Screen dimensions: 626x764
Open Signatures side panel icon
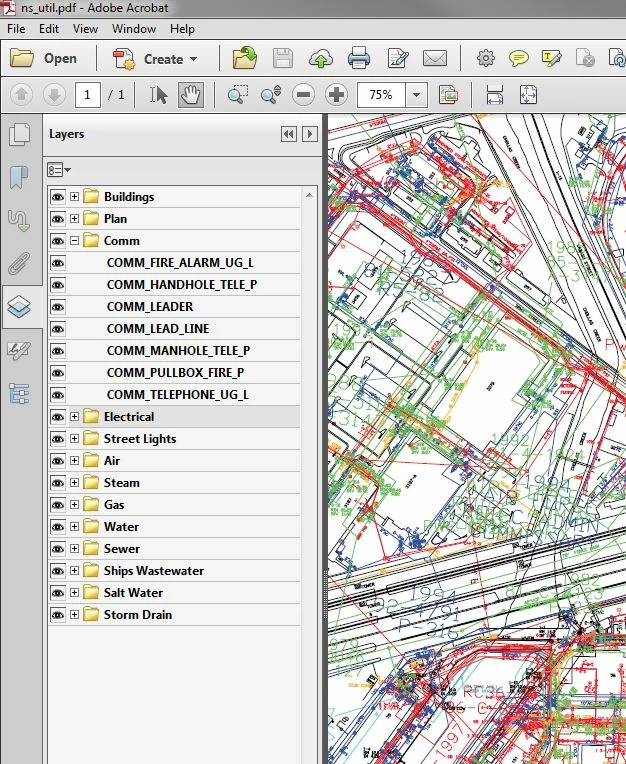19,350
